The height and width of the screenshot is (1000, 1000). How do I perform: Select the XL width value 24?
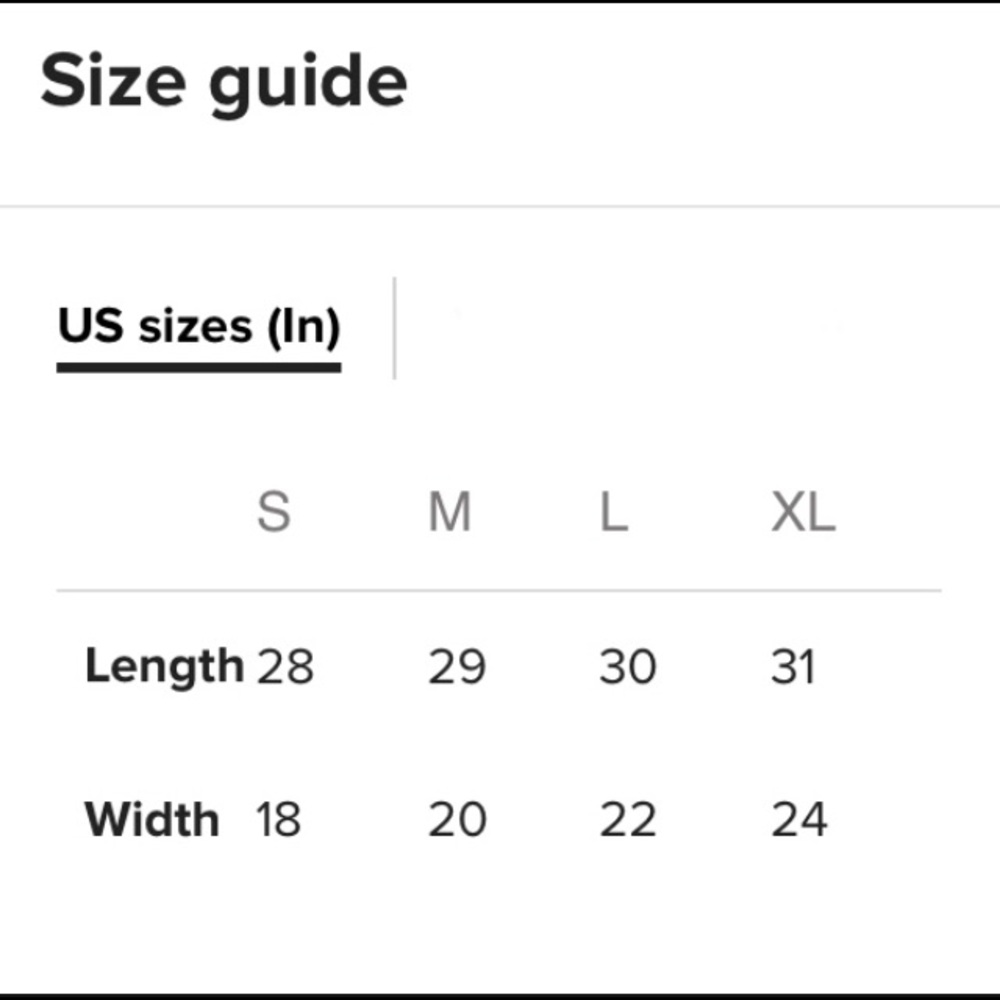click(799, 820)
